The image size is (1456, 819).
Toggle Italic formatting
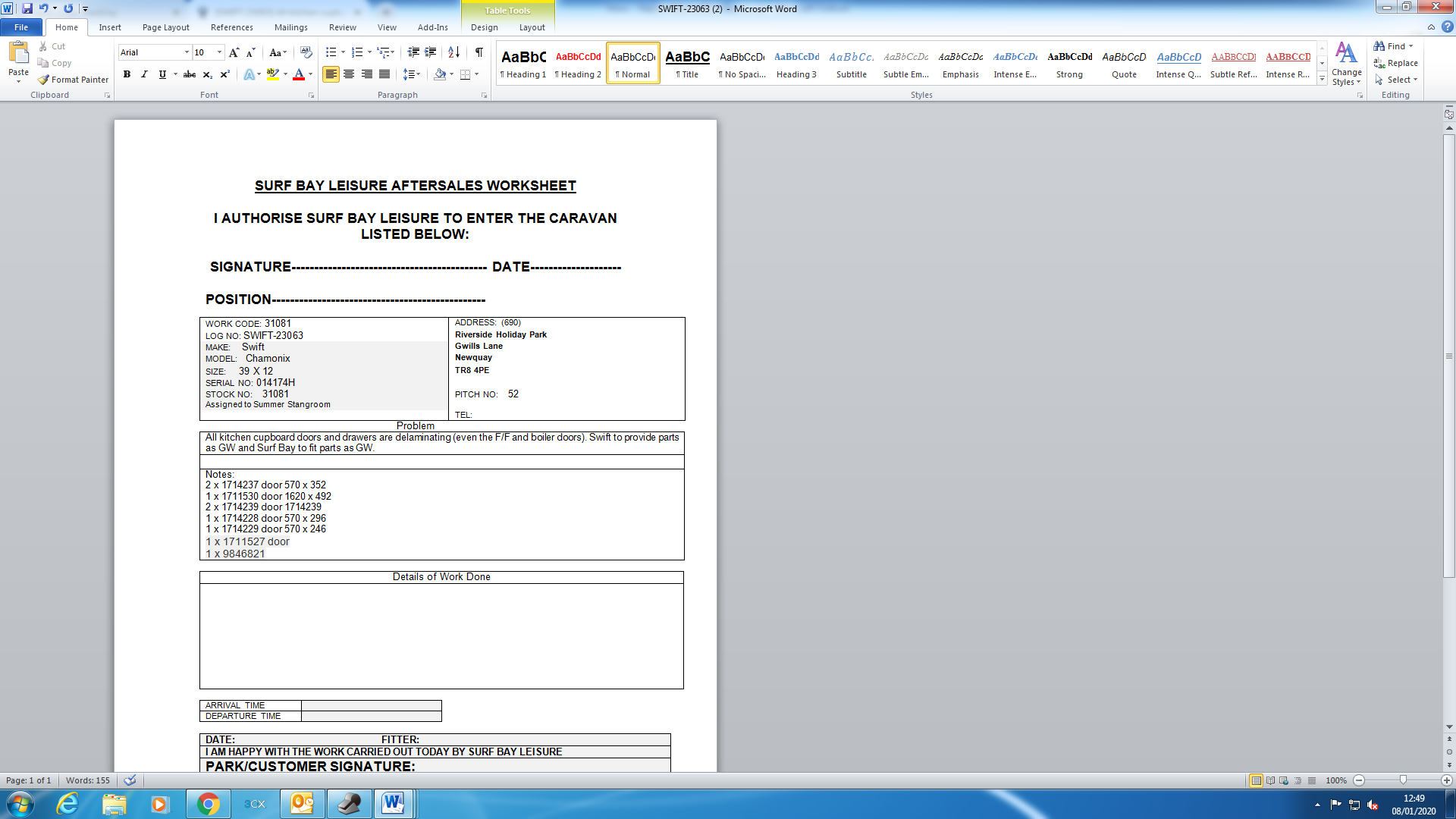click(x=144, y=74)
